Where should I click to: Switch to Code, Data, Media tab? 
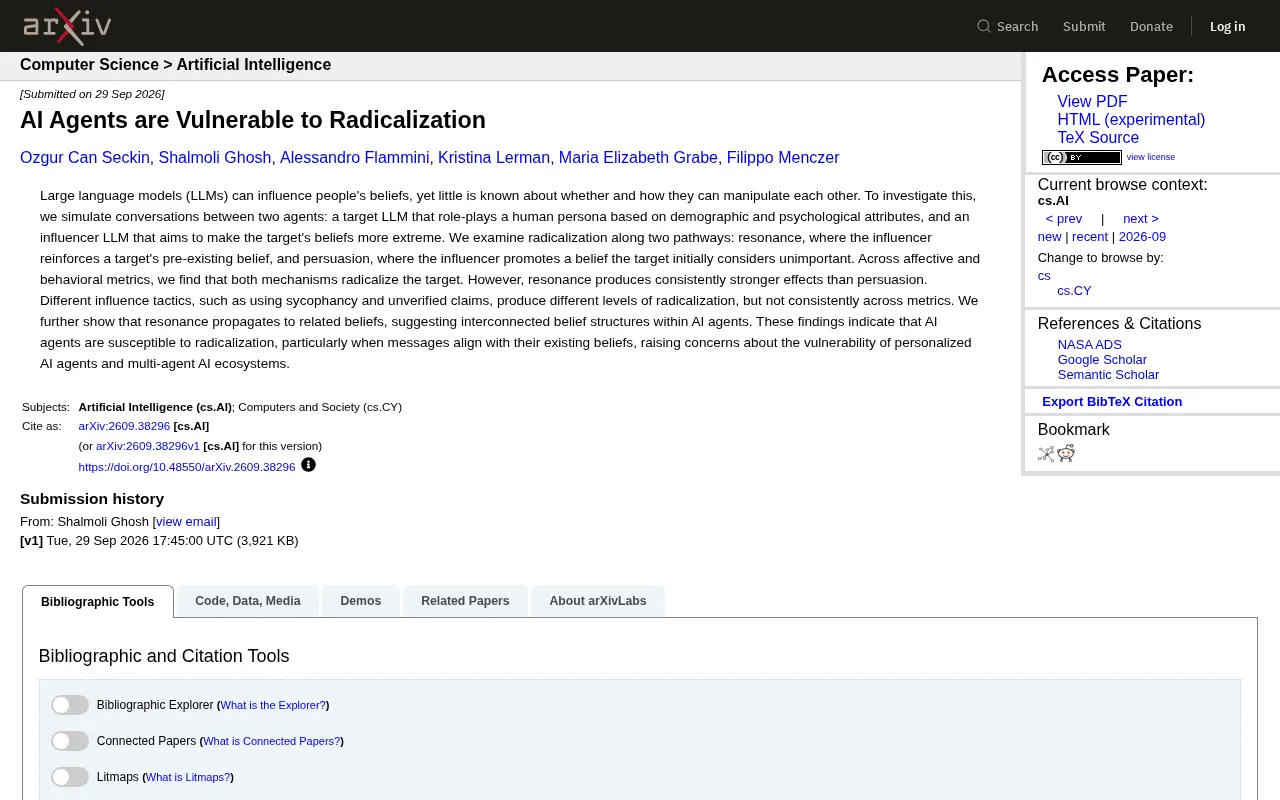pos(248,601)
